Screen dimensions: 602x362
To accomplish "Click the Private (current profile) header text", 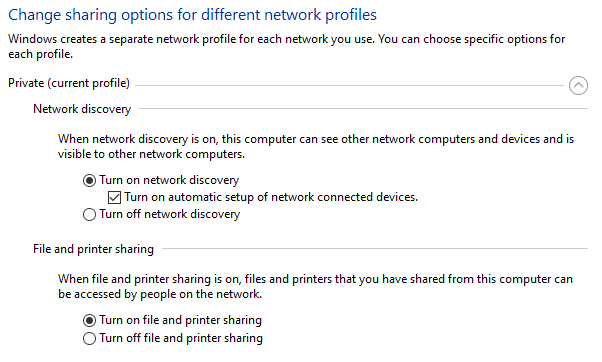I will coord(69,83).
